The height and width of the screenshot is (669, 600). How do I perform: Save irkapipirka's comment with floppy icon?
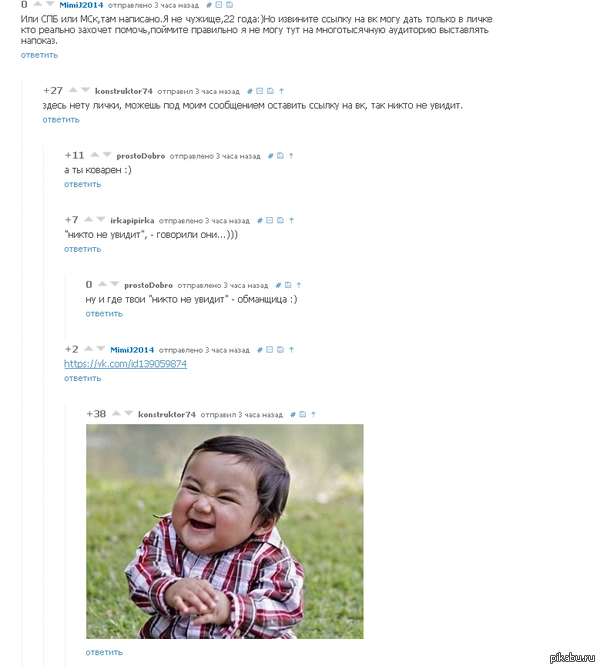[x=280, y=220]
